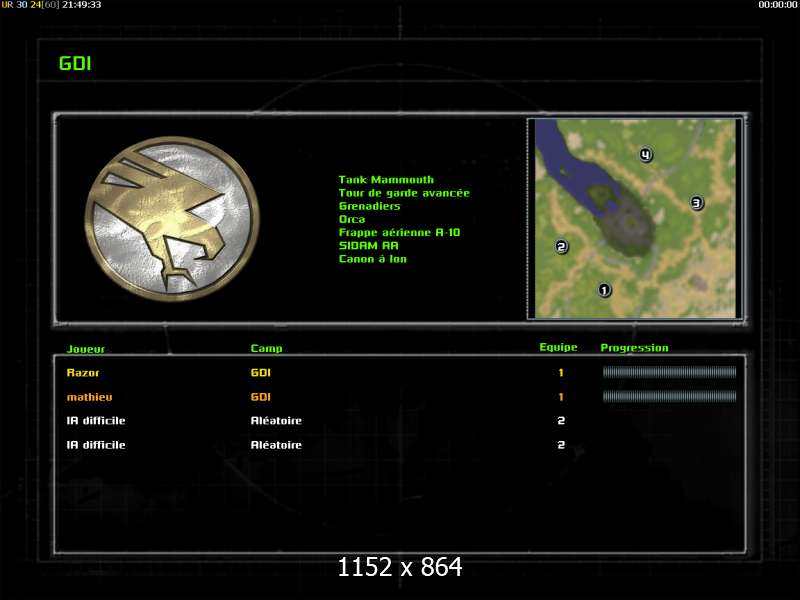Click the GDI title heading
800x600 pixels.
tap(75, 64)
